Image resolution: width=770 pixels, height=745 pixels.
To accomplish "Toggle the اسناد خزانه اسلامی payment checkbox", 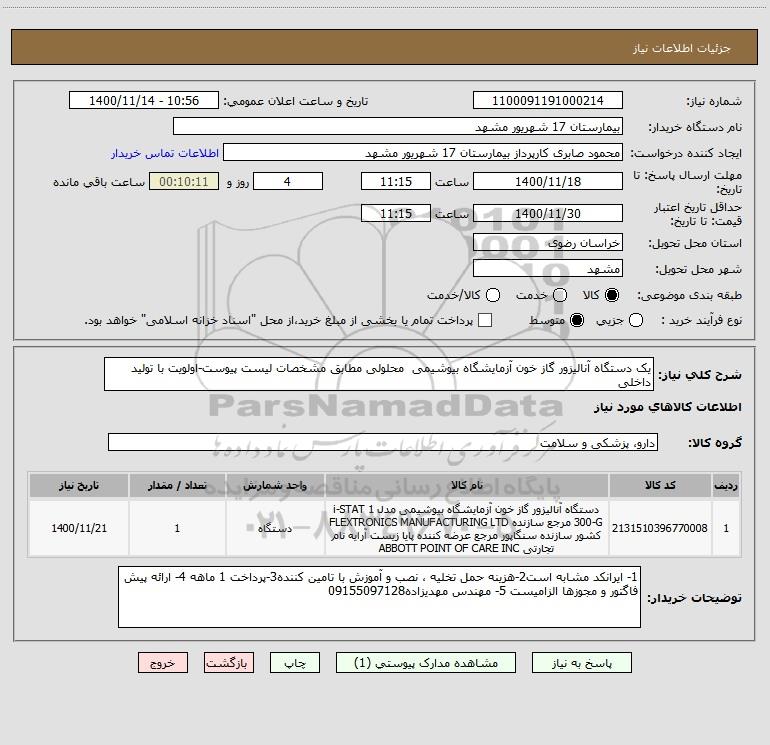I will pos(485,320).
